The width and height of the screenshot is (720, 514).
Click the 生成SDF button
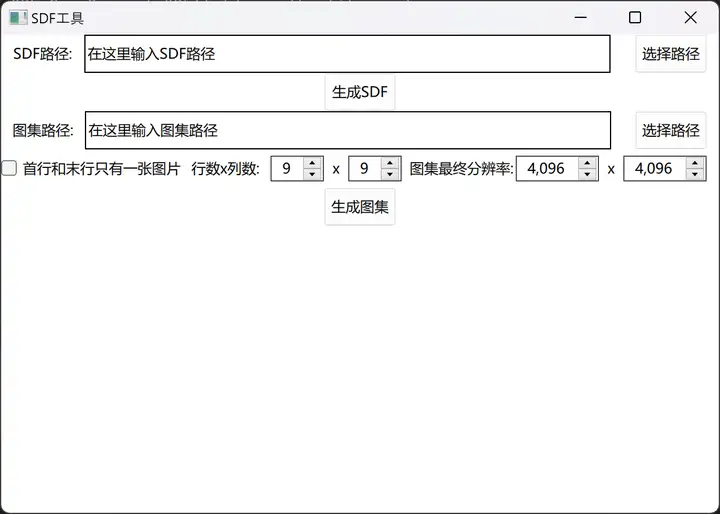(x=360, y=92)
